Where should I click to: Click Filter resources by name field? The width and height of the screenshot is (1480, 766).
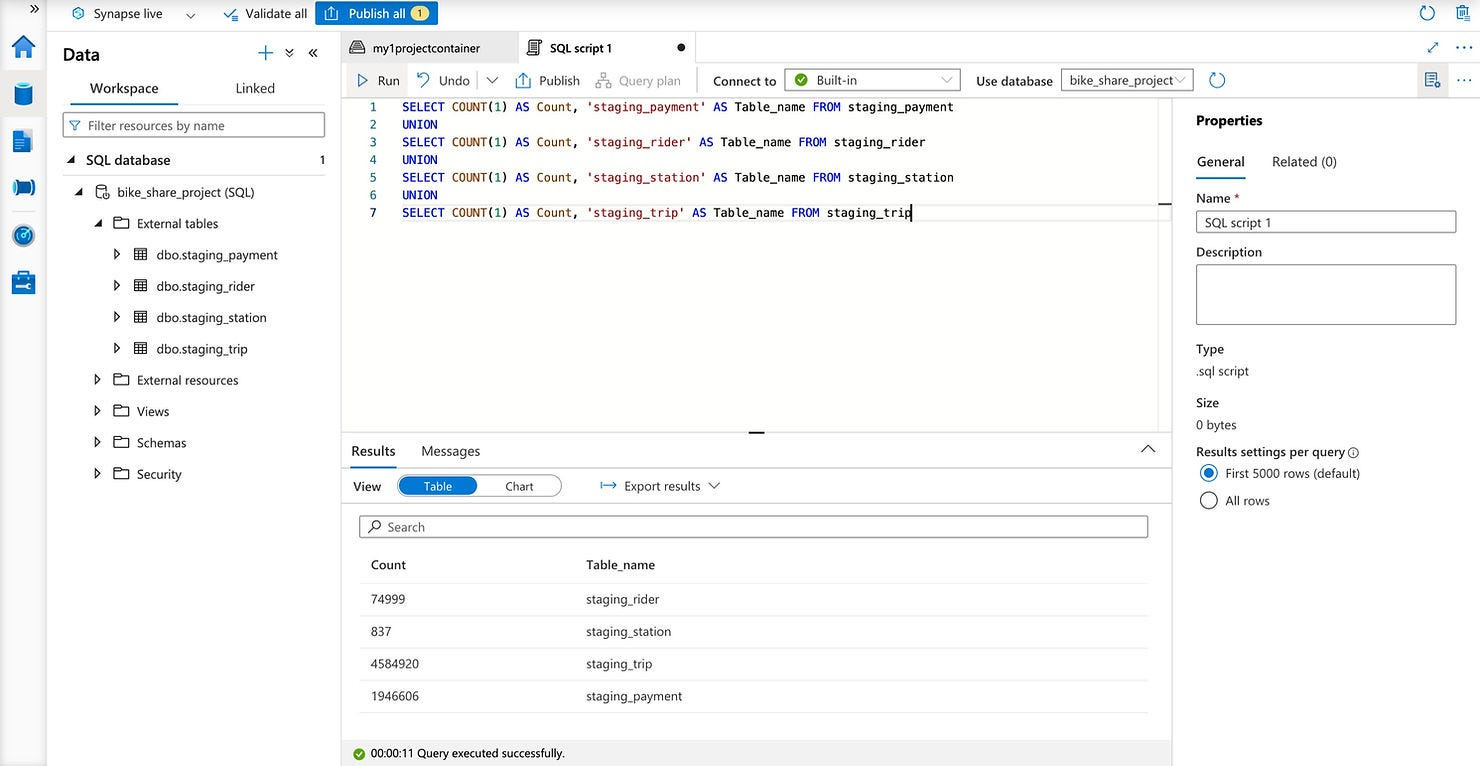point(194,125)
